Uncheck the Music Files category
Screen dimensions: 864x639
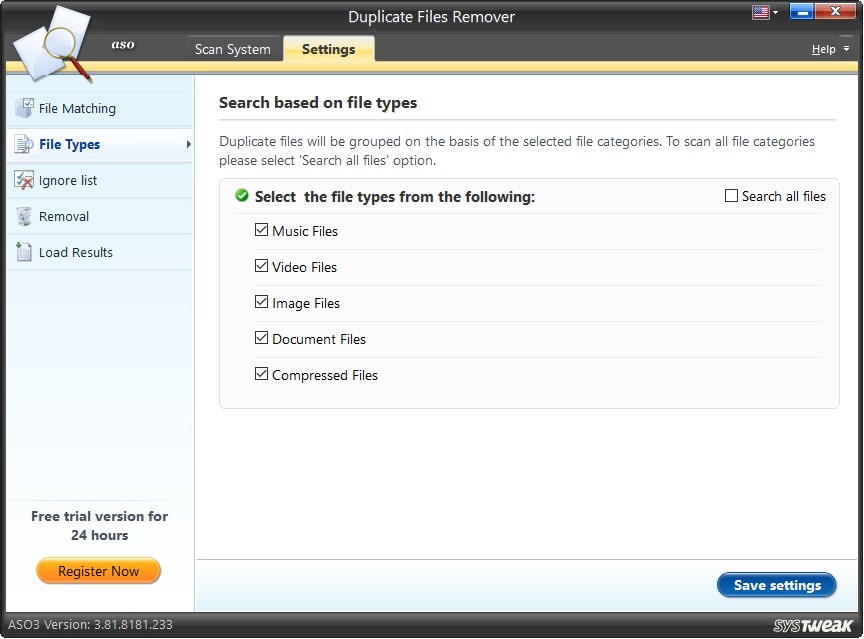(262, 230)
